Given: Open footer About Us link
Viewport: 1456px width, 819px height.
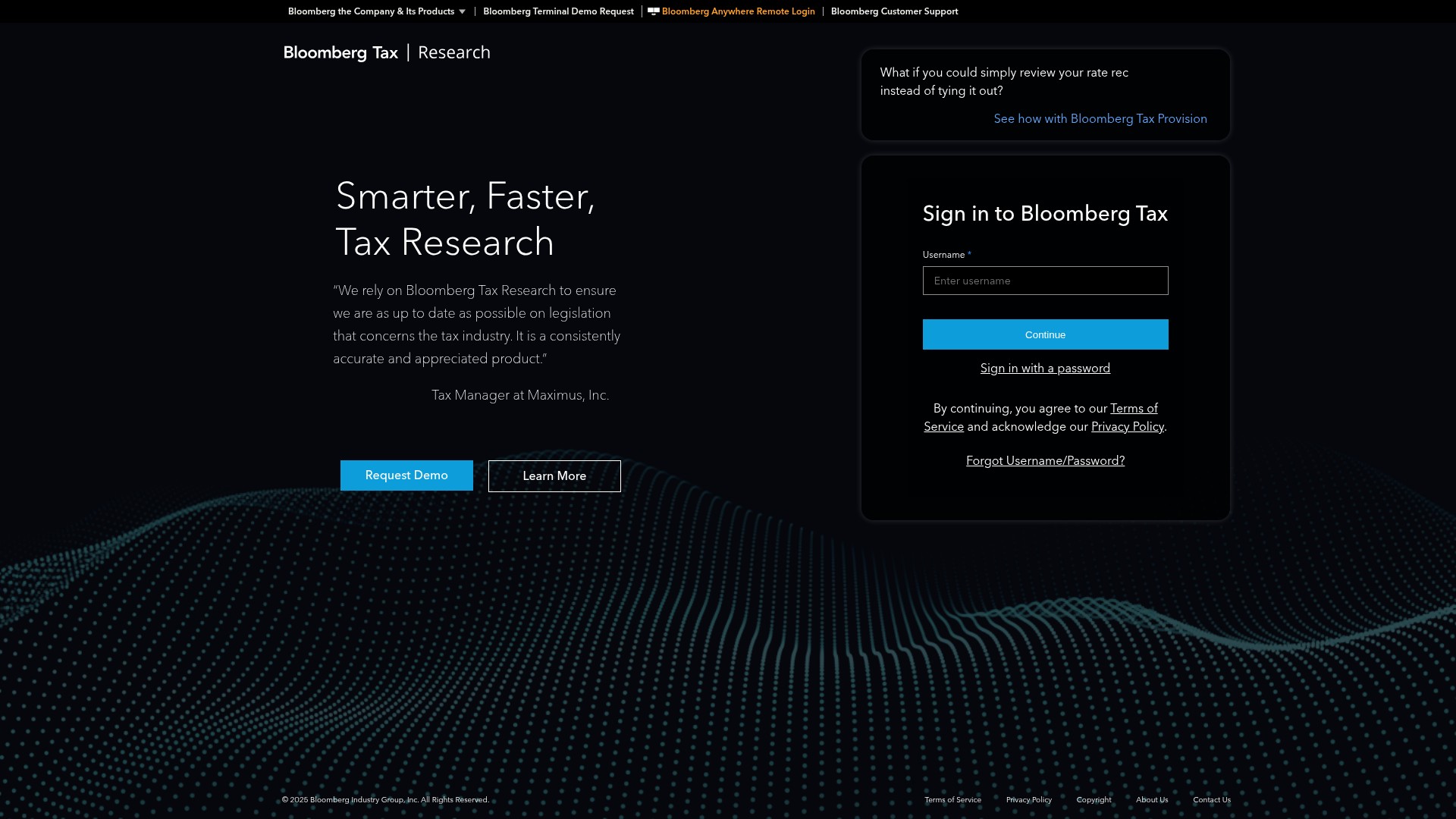Looking at the screenshot, I should tap(1152, 800).
